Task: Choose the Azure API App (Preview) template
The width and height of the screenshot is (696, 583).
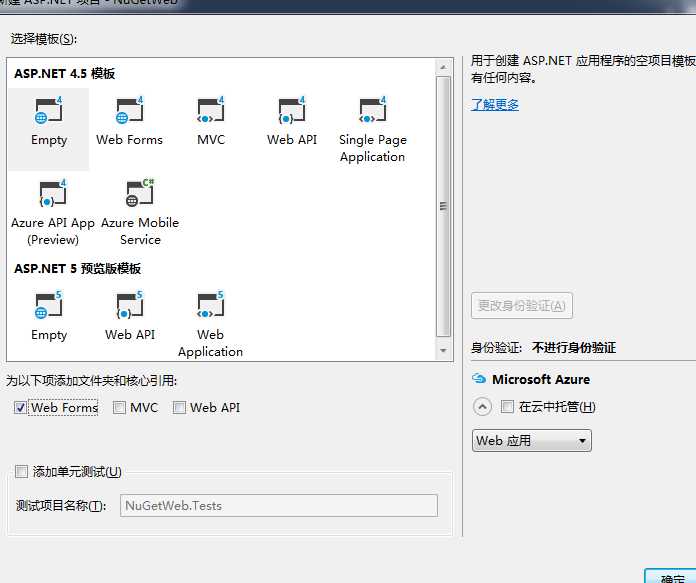Action: [53, 213]
